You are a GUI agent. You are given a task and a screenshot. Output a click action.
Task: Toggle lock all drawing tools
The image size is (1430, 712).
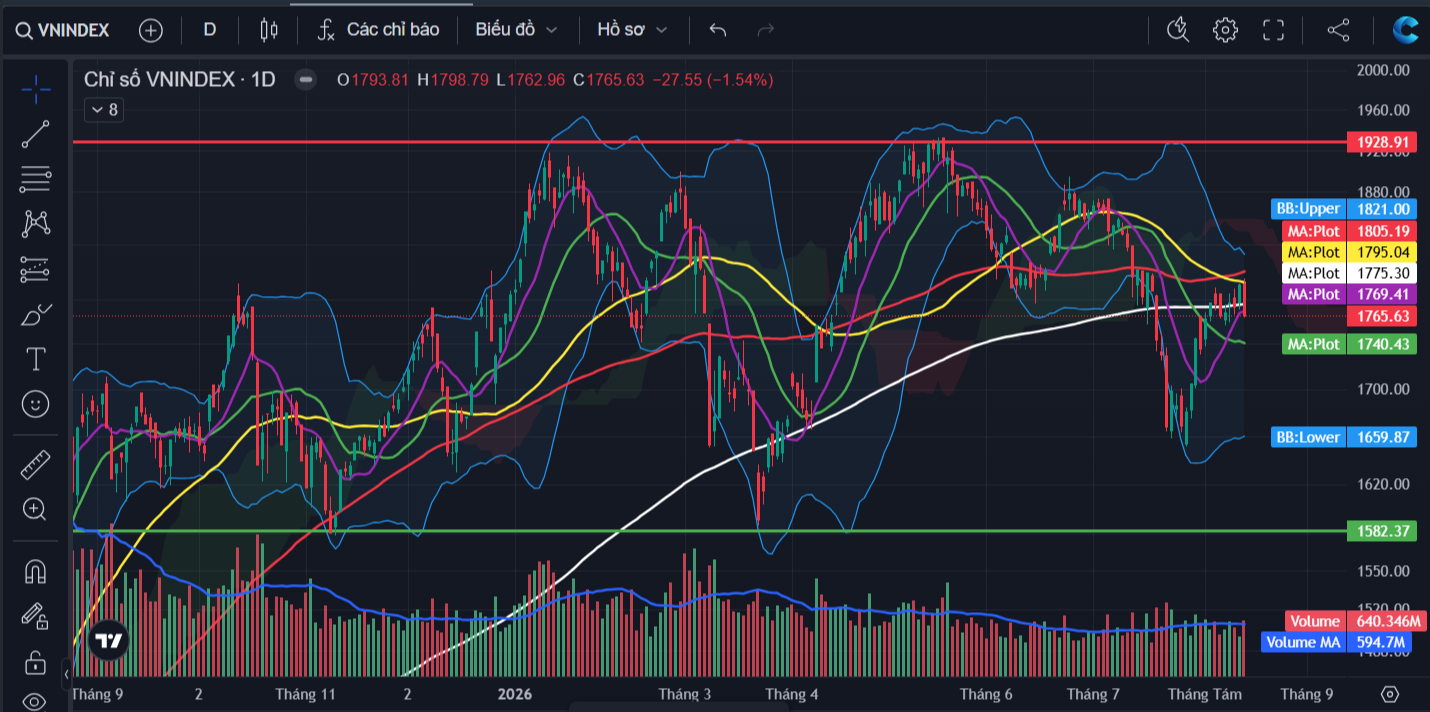click(36, 661)
